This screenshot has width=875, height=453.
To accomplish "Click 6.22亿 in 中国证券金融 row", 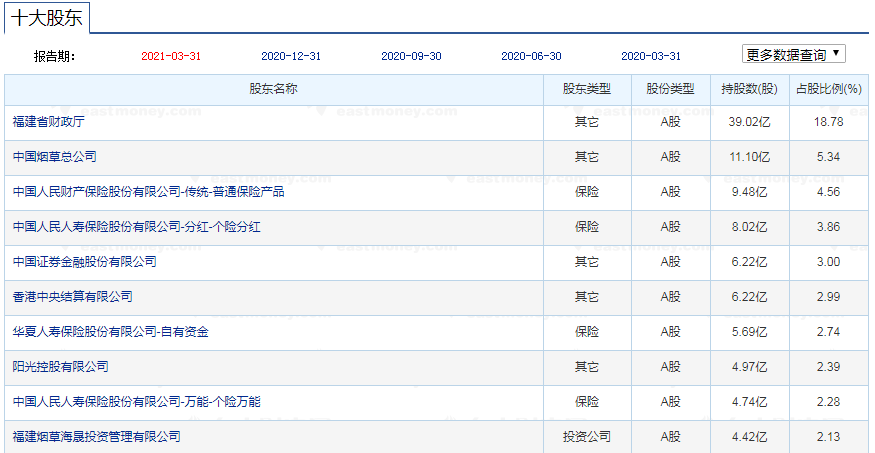I will tap(749, 262).
